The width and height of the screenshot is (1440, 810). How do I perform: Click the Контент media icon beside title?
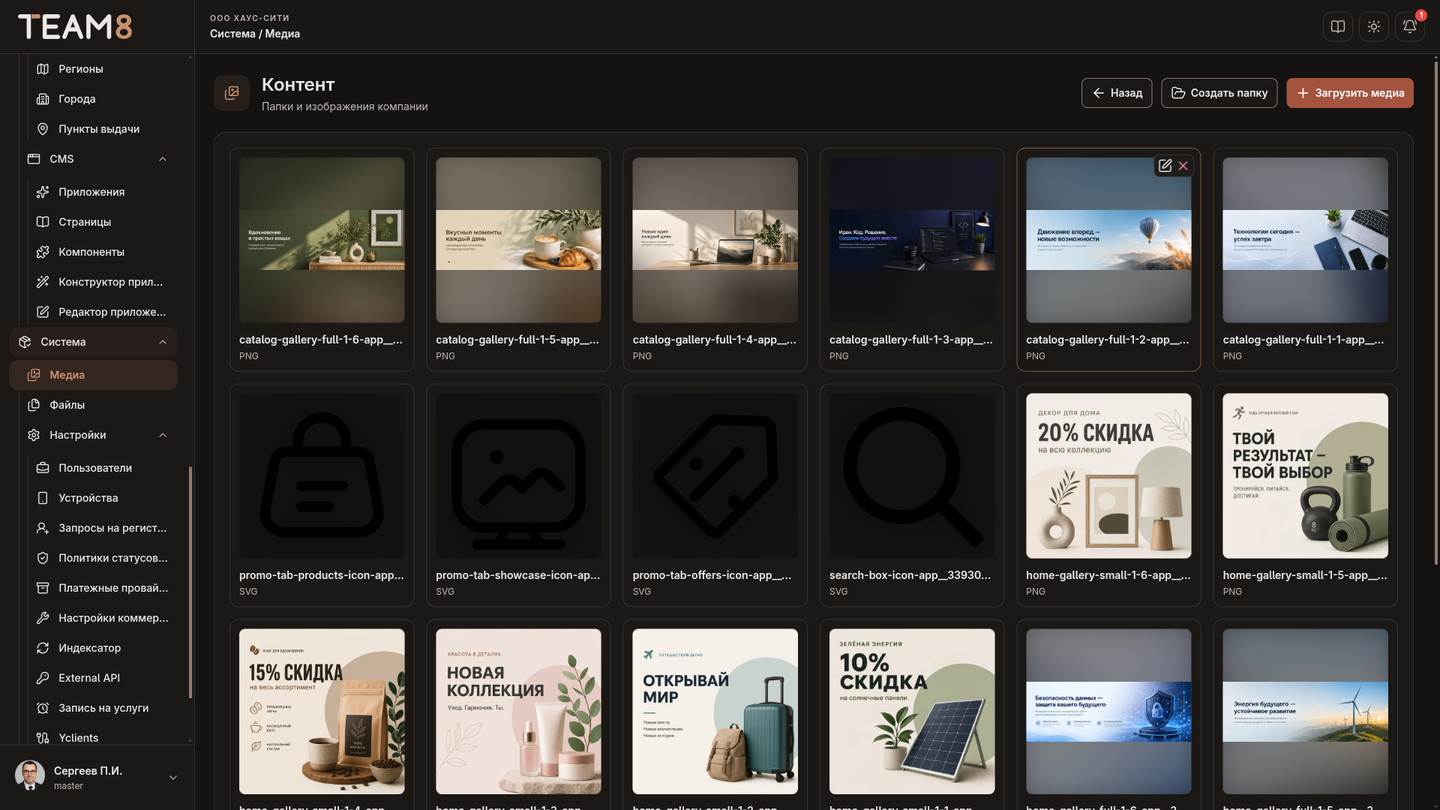(x=232, y=93)
